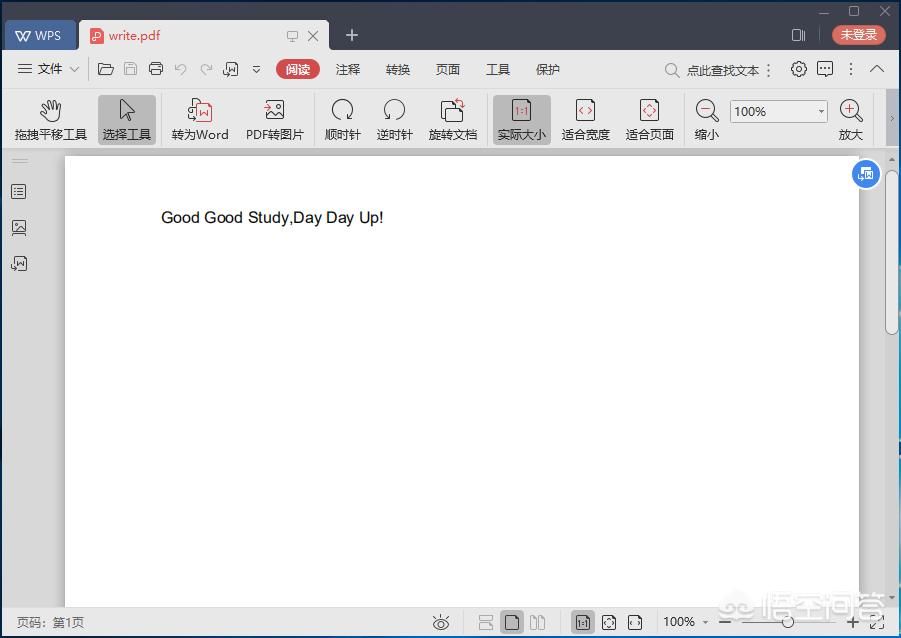Fit the page to width (适合宽度)
The width and height of the screenshot is (901, 638).
click(586, 120)
